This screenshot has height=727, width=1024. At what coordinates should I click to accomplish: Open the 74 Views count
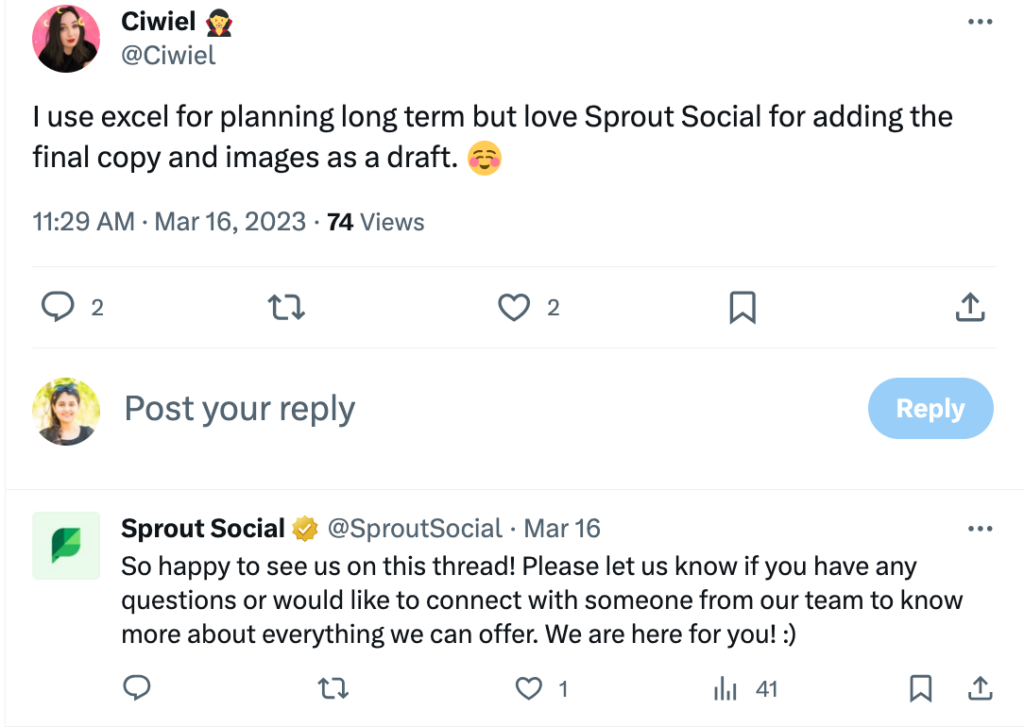pos(376,222)
